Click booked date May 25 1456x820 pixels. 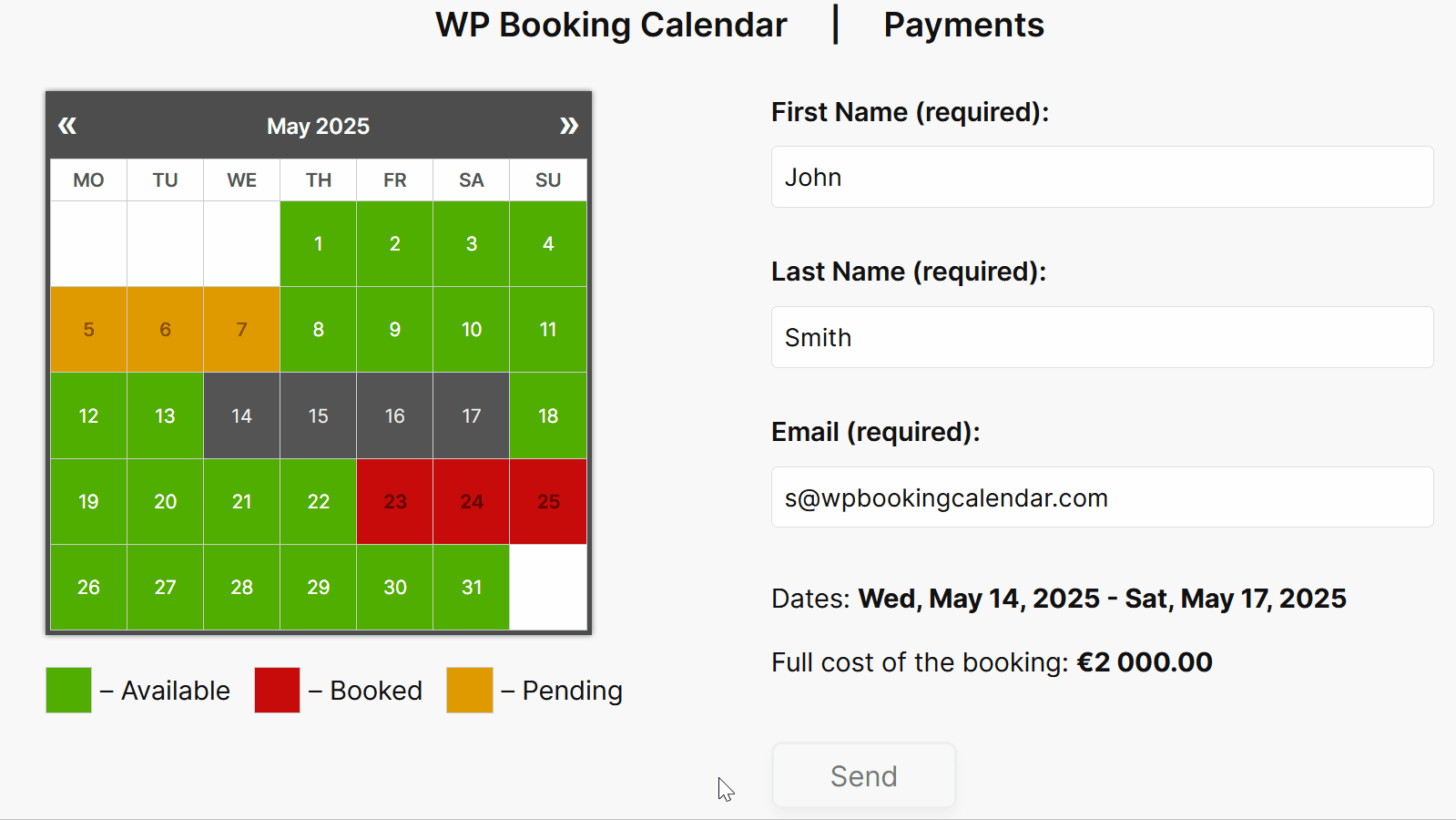point(548,501)
